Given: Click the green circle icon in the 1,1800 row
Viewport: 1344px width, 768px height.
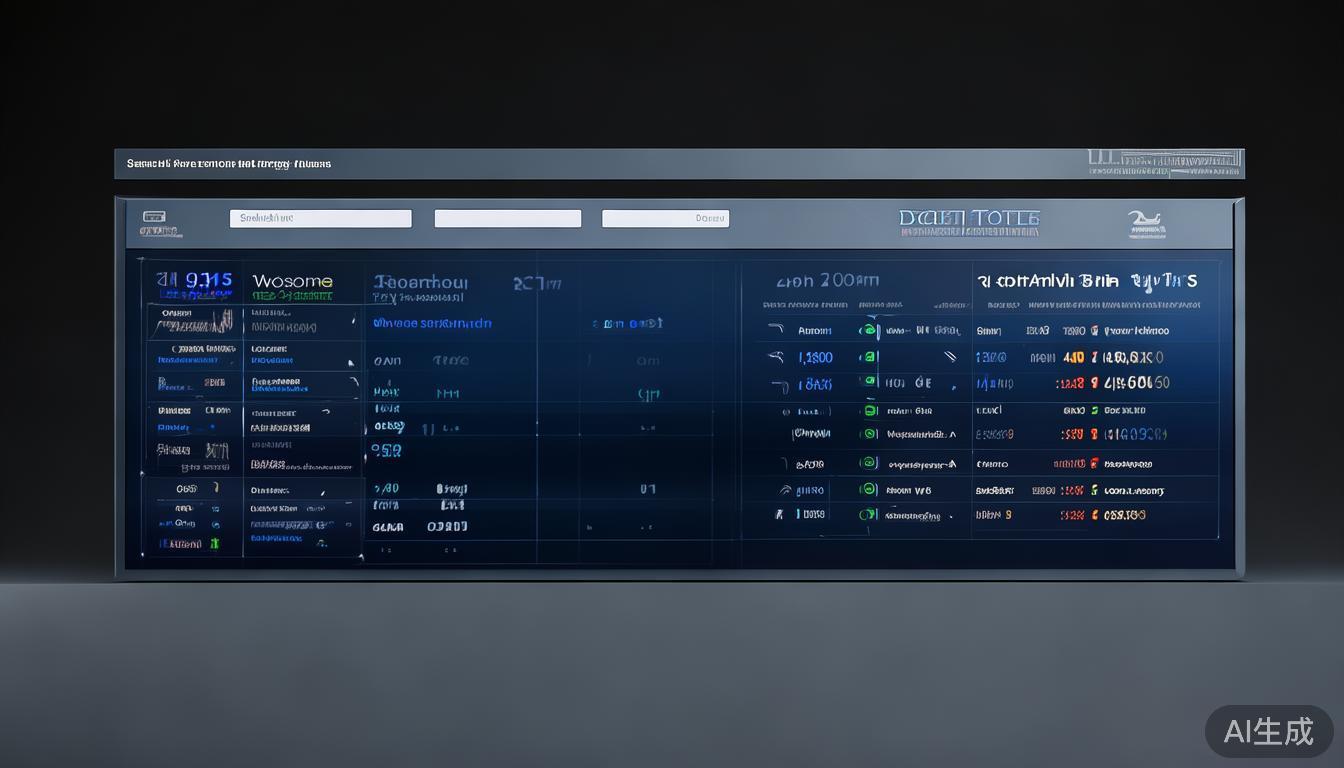Looking at the screenshot, I should 869,357.
